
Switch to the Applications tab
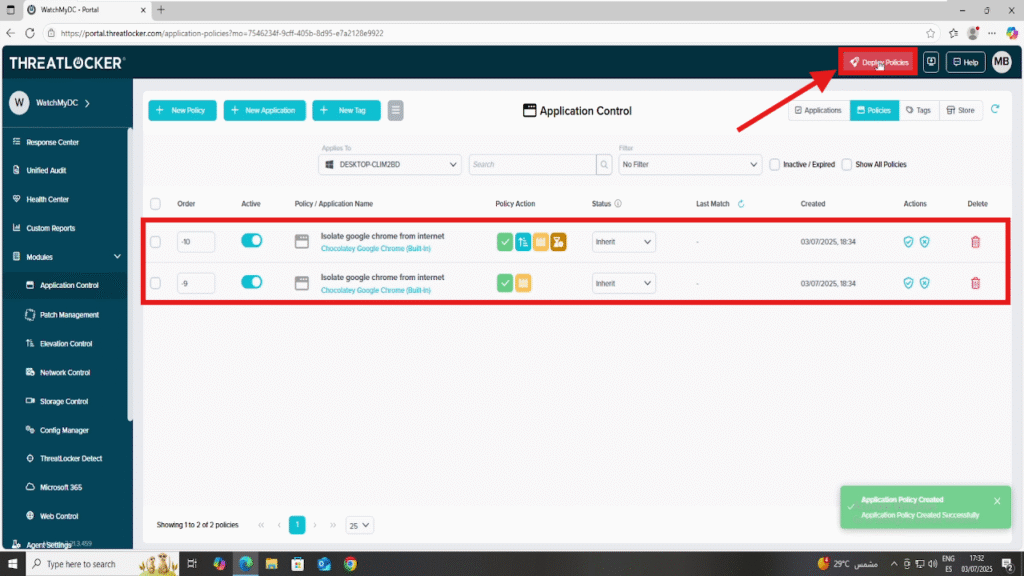(818, 110)
